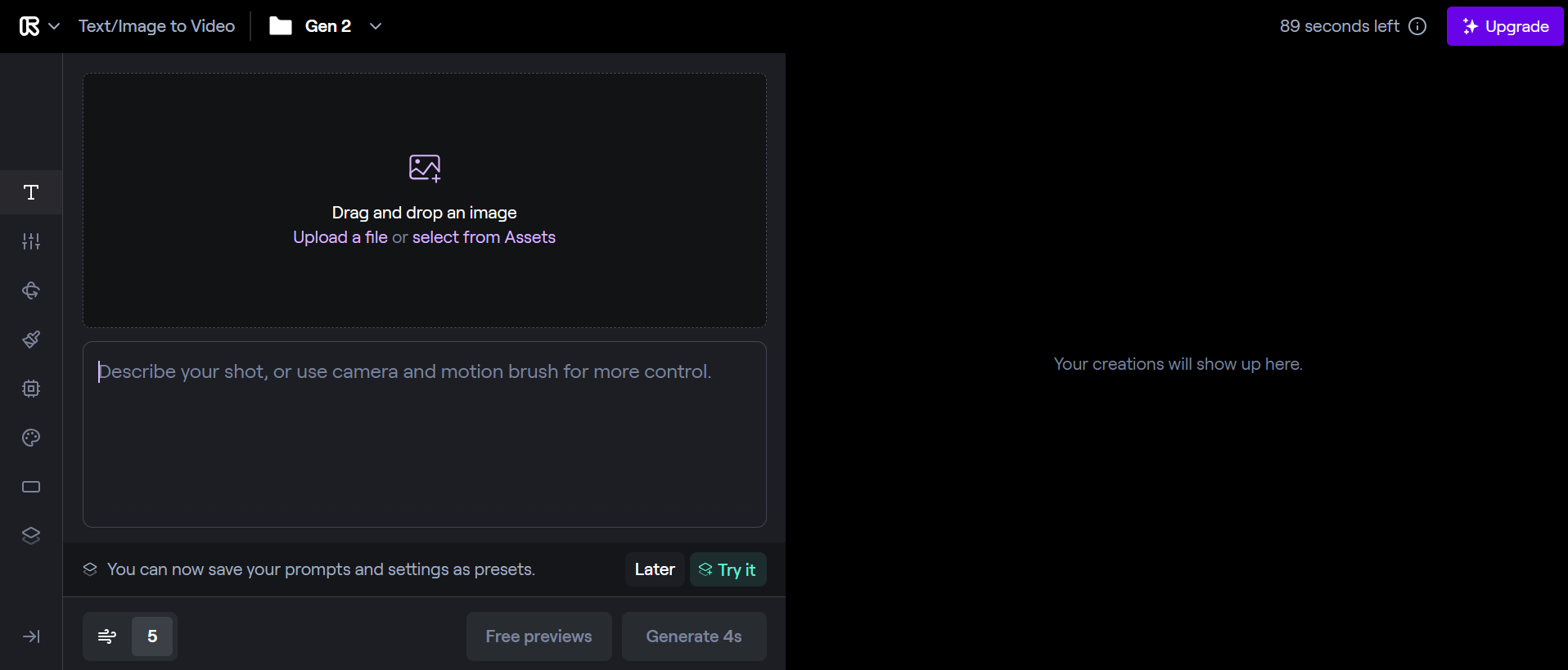
Task: Click the select from Assets link
Action: tap(484, 237)
